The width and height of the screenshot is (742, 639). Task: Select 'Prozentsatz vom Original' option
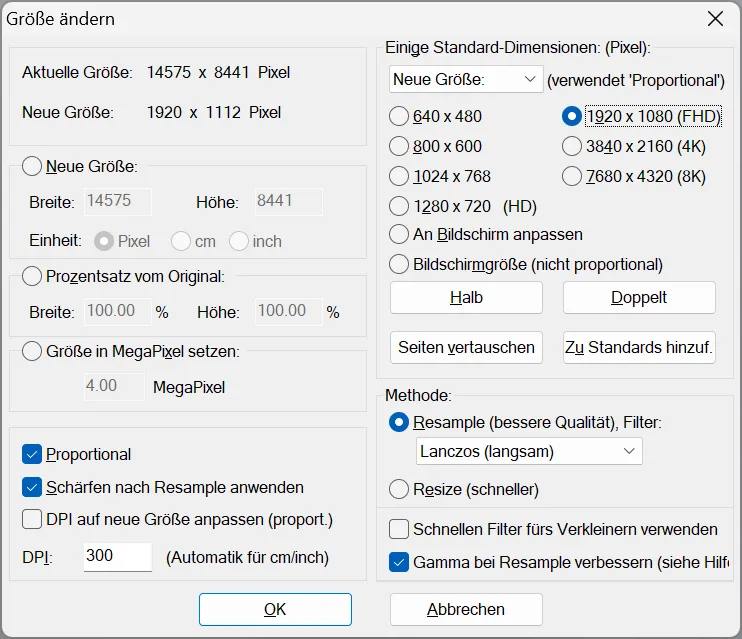click(x=32, y=276)
